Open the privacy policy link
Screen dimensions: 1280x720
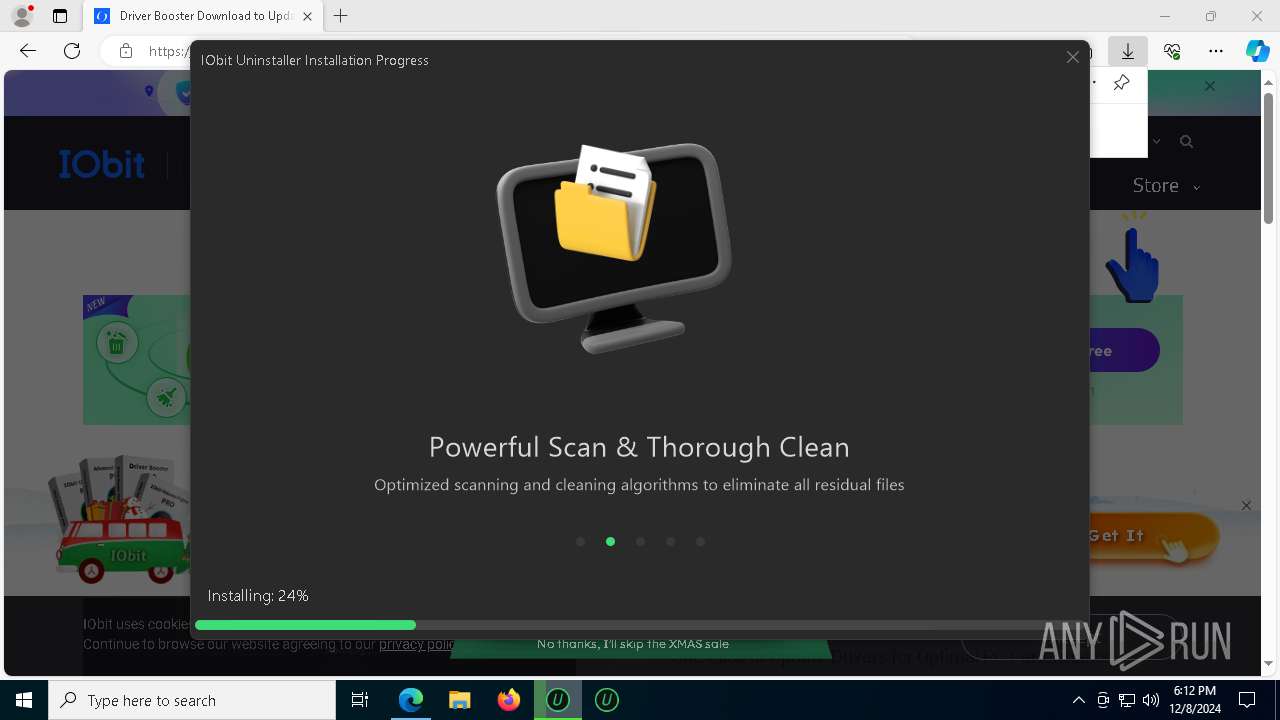tap(417, 644)
